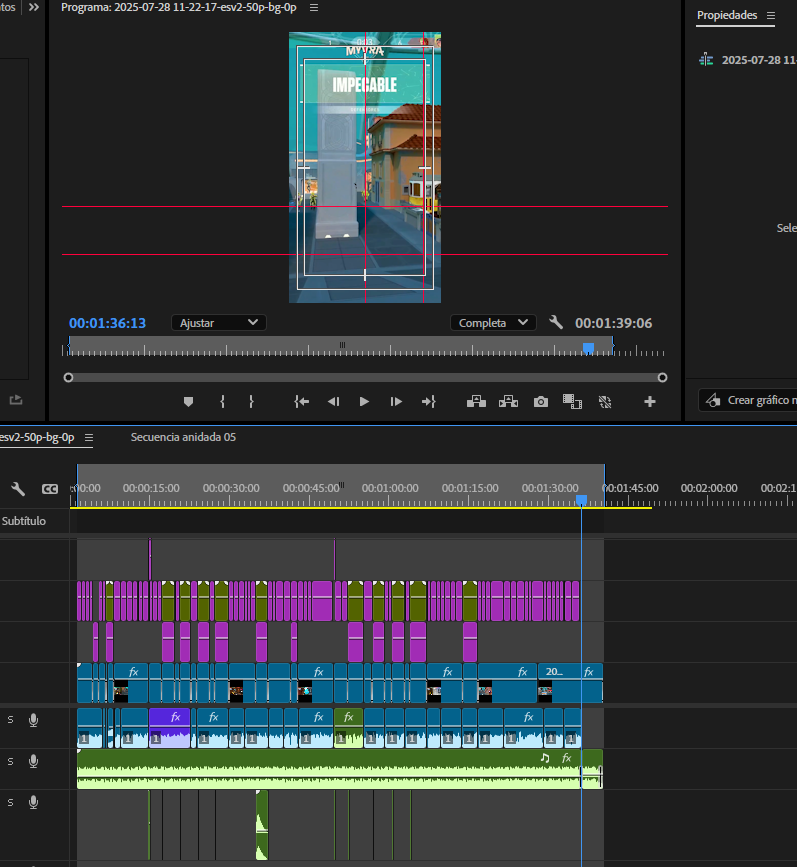Click the sequence icon in Propiedades
Screen dimensions: 797x867
click(706, 60)
